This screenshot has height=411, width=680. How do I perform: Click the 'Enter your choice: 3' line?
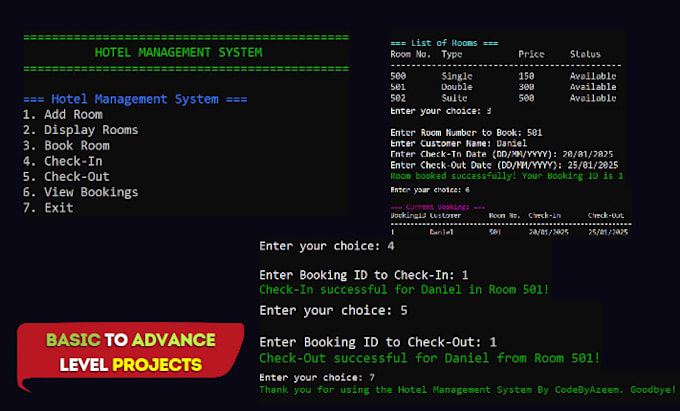tap(441, 111)
